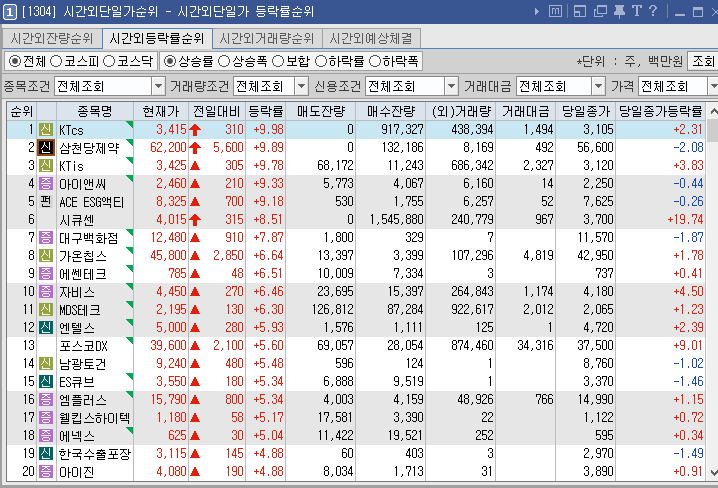Select the 시큐센 stock row name
The image size is (718, 488).
click(x=76, y=220)
